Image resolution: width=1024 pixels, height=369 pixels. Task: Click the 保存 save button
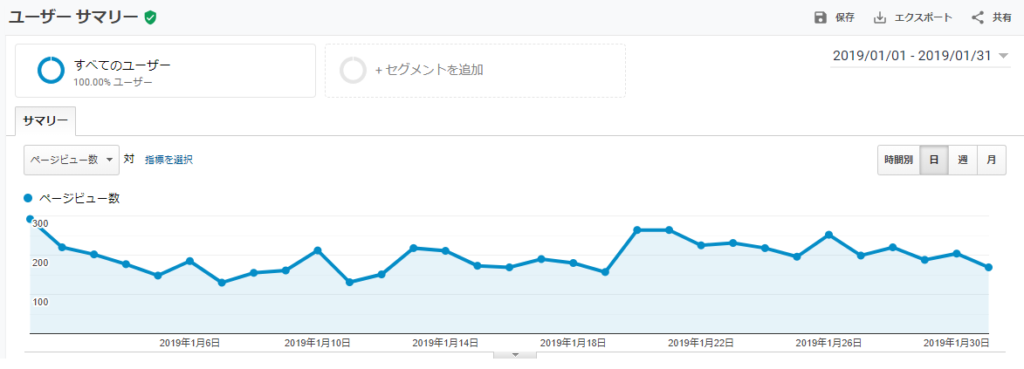click(835, 18)
